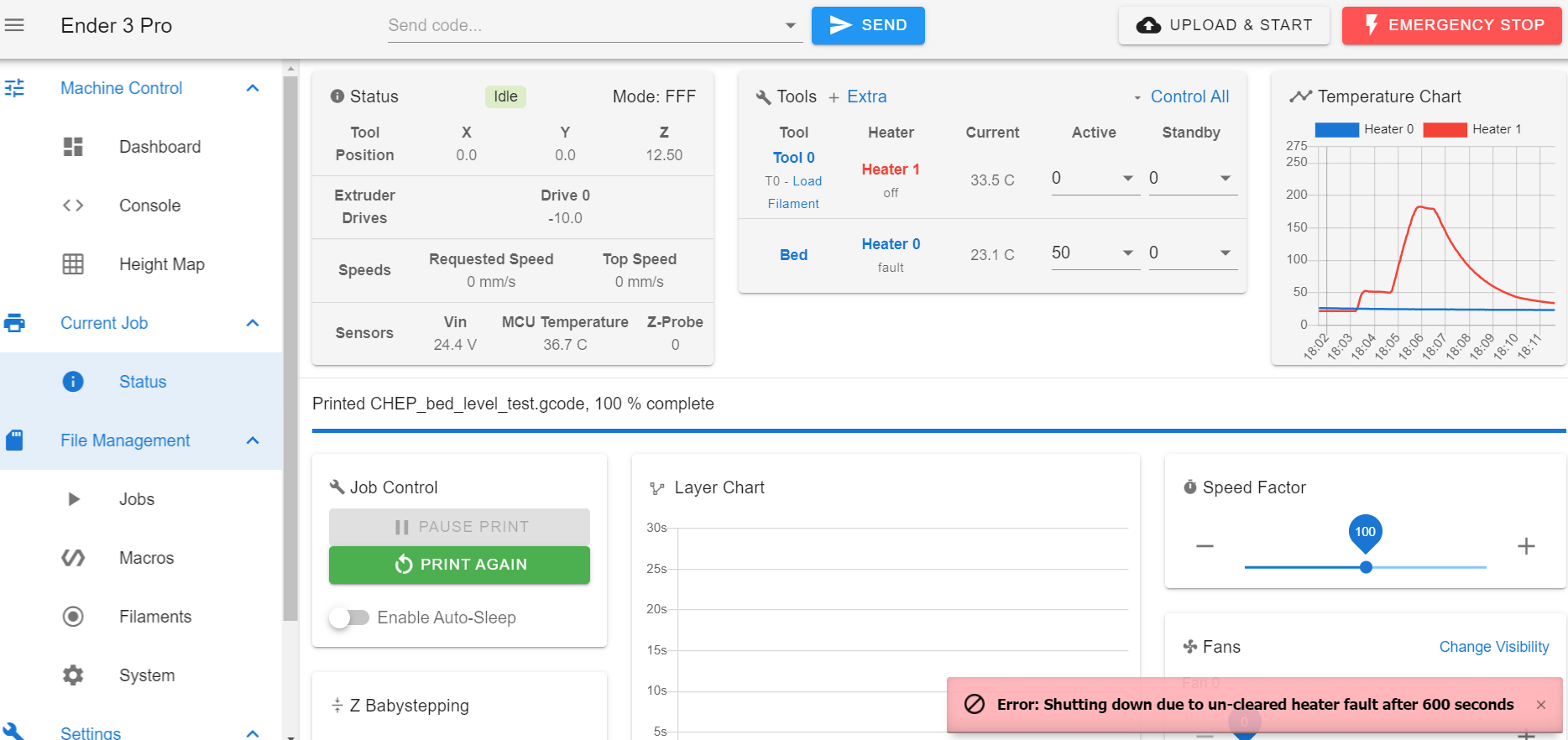Toggle Heater 0 visibility in chart legend
This screenshot has height=740, width=1568.
(x=1365, y=129)
